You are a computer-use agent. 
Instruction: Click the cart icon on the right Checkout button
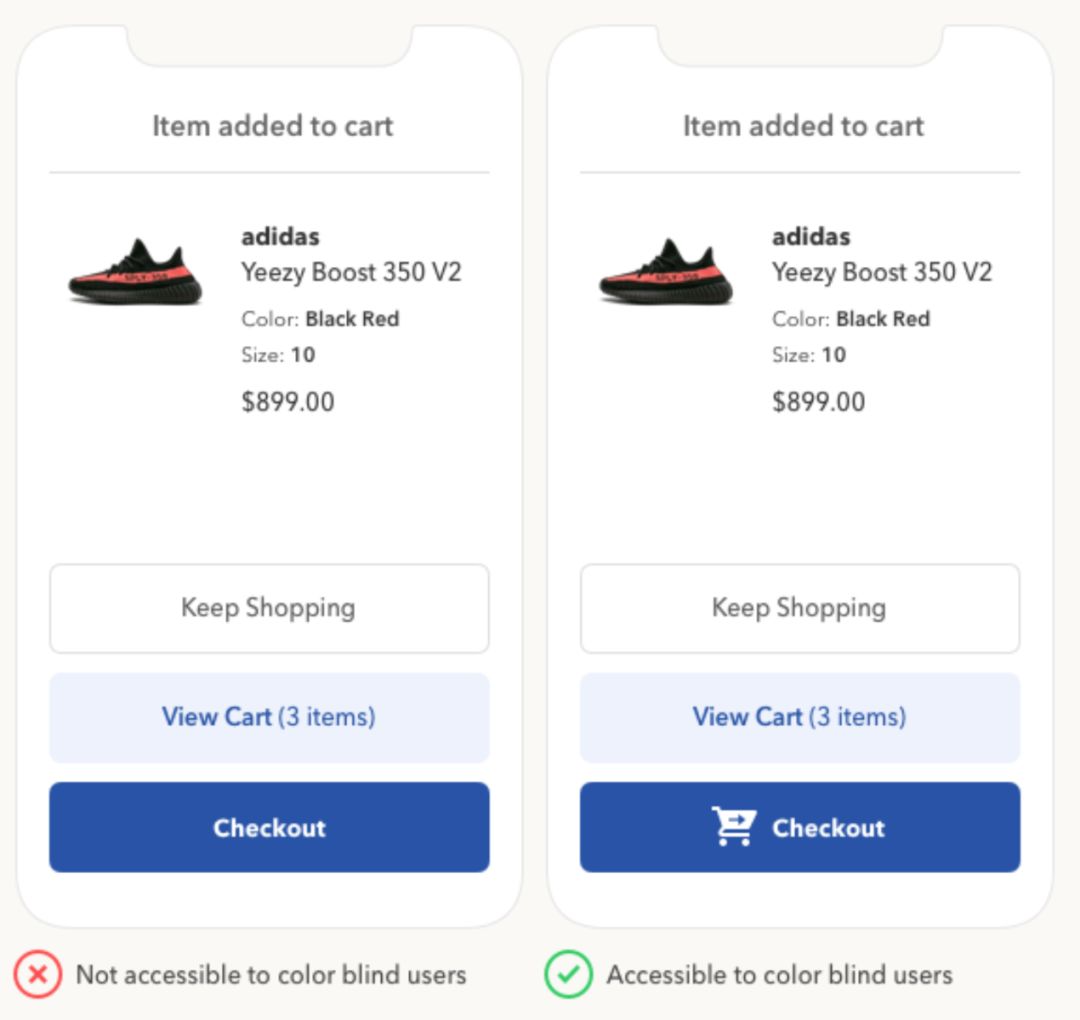(x=734, y=826)
